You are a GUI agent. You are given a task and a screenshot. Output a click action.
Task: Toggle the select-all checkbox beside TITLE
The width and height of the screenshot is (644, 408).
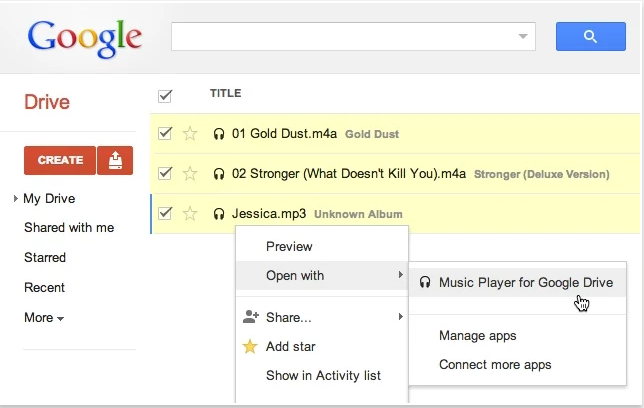coord(165,96)
